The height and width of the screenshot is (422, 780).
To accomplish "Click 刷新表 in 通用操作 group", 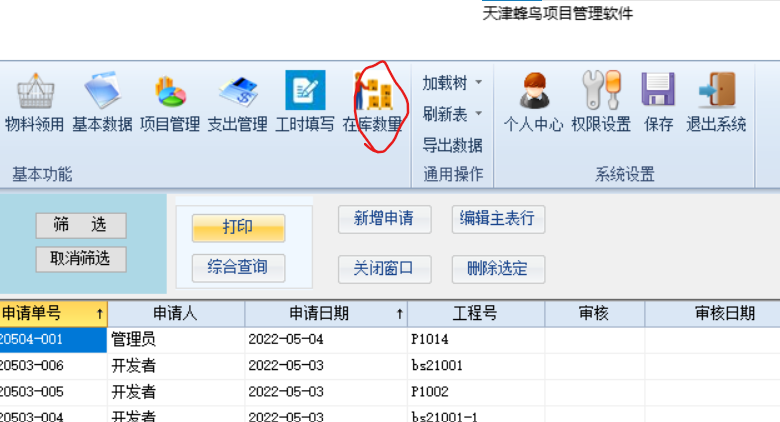I will [445, 114].
